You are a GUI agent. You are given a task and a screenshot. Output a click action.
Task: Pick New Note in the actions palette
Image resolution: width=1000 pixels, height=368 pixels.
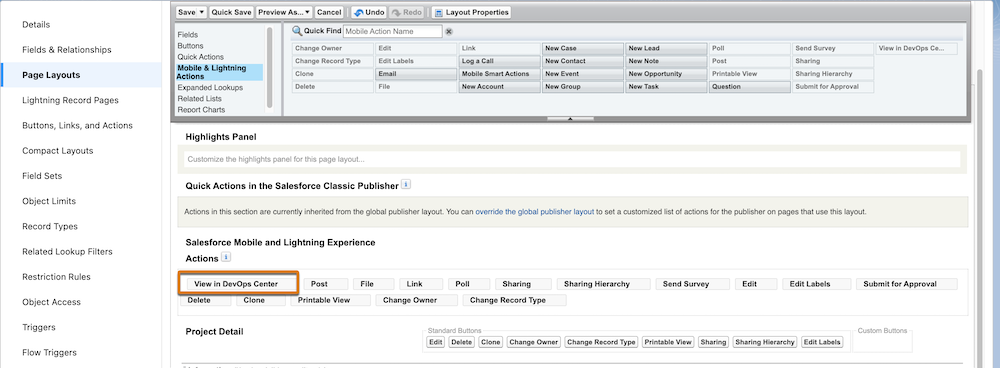tap(666, 61)
